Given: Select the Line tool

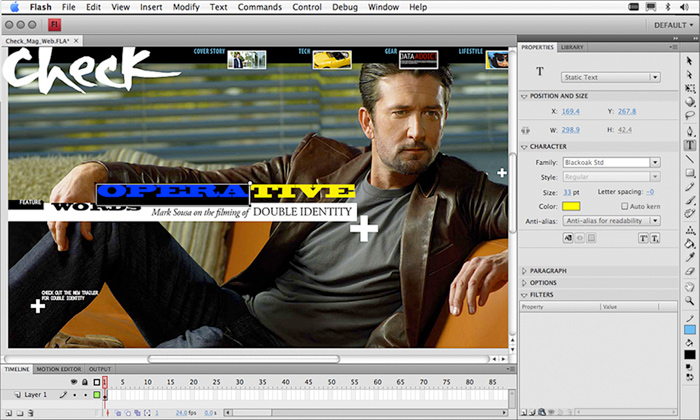Looking at the screenshot, I should [690, 159].
